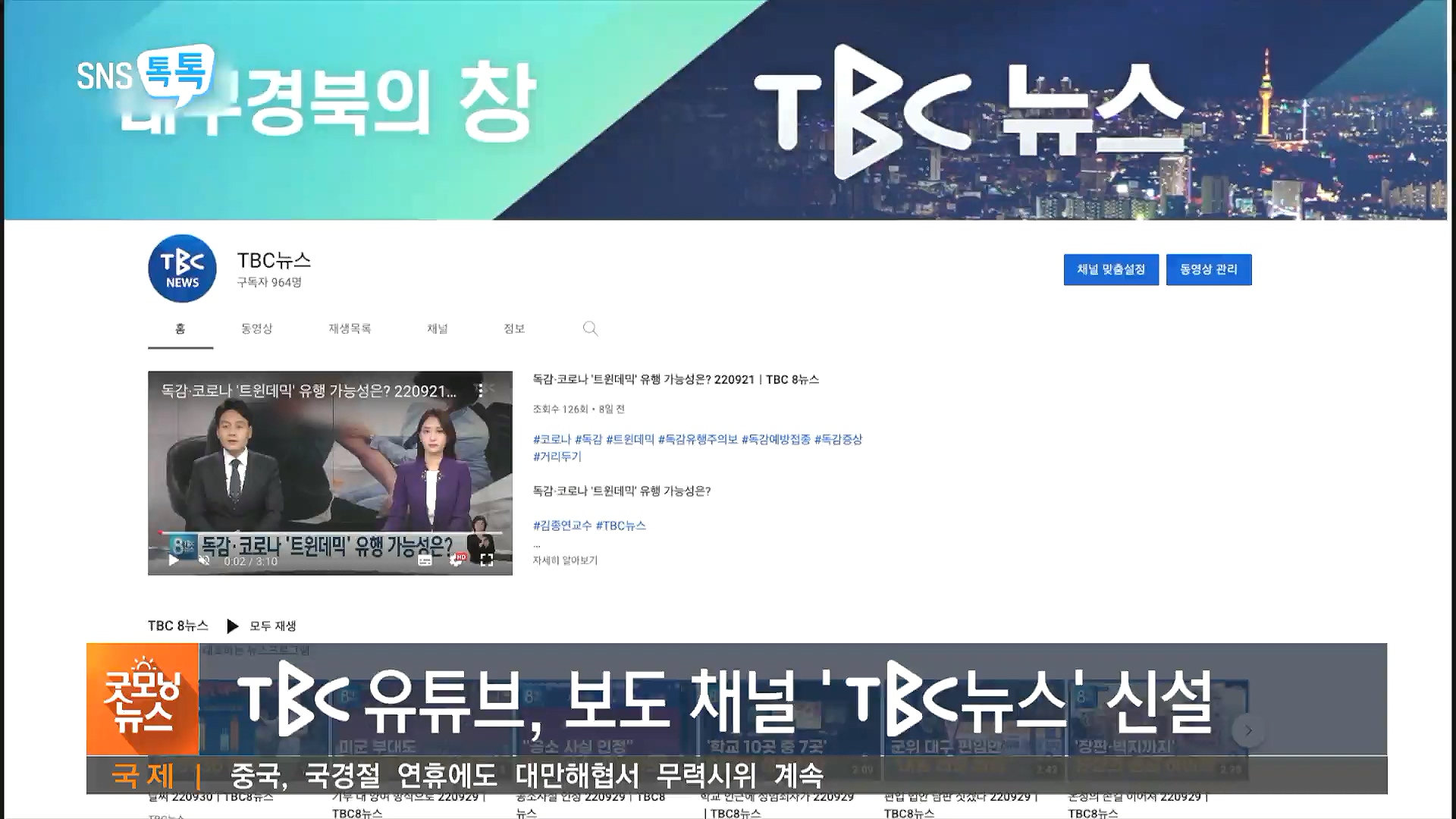Click the #독감예방접종 hashtag

point(776,439)
